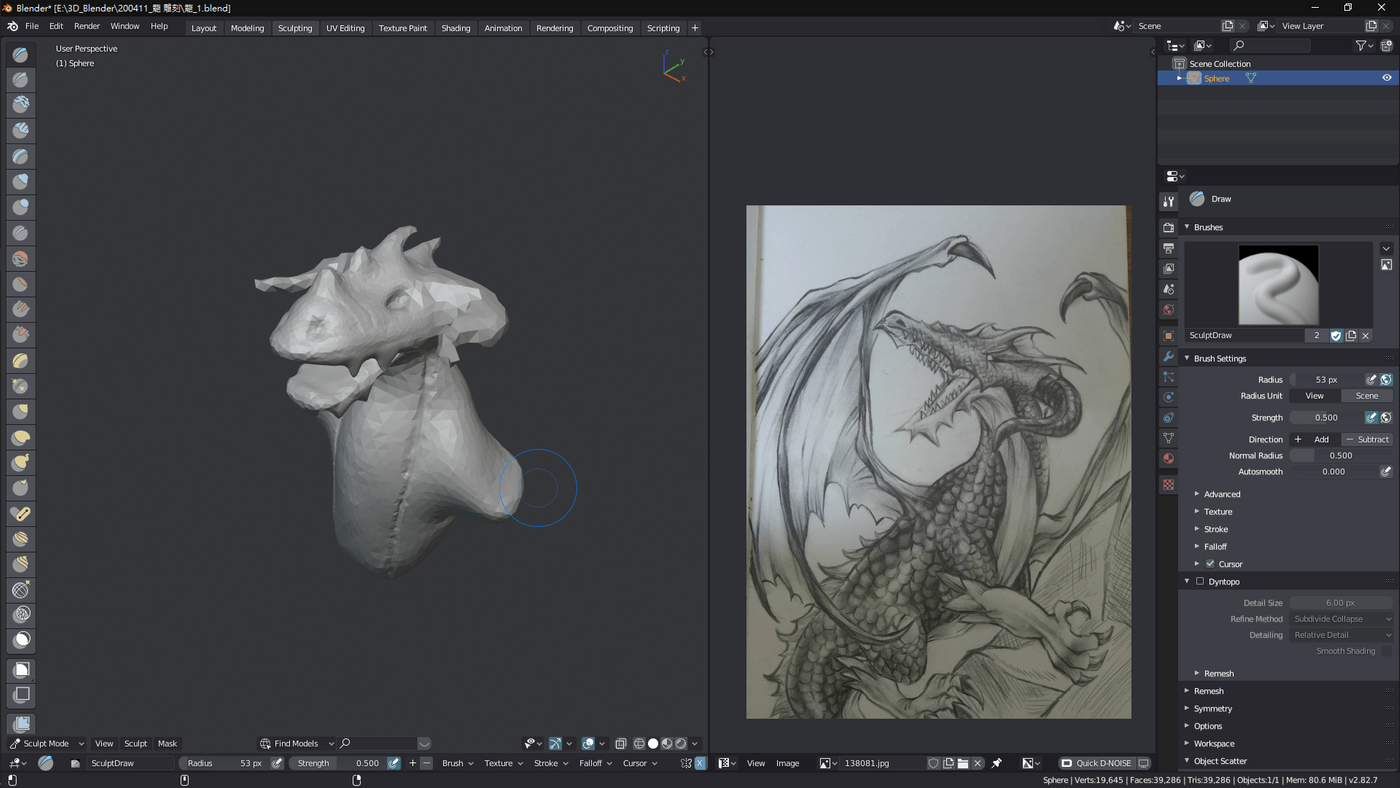Open the Modifiers properties tab
This screenshot has height=788, width=1400.
coord(1168,356)
